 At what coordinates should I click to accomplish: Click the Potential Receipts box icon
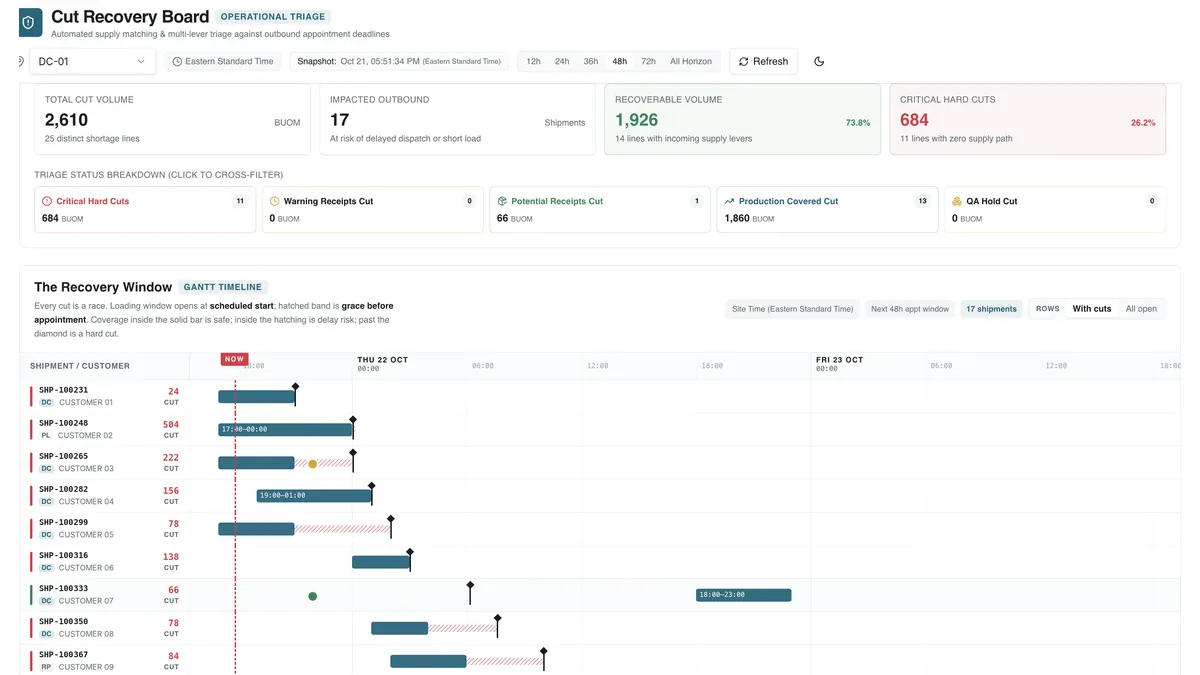tap(502, 201)
